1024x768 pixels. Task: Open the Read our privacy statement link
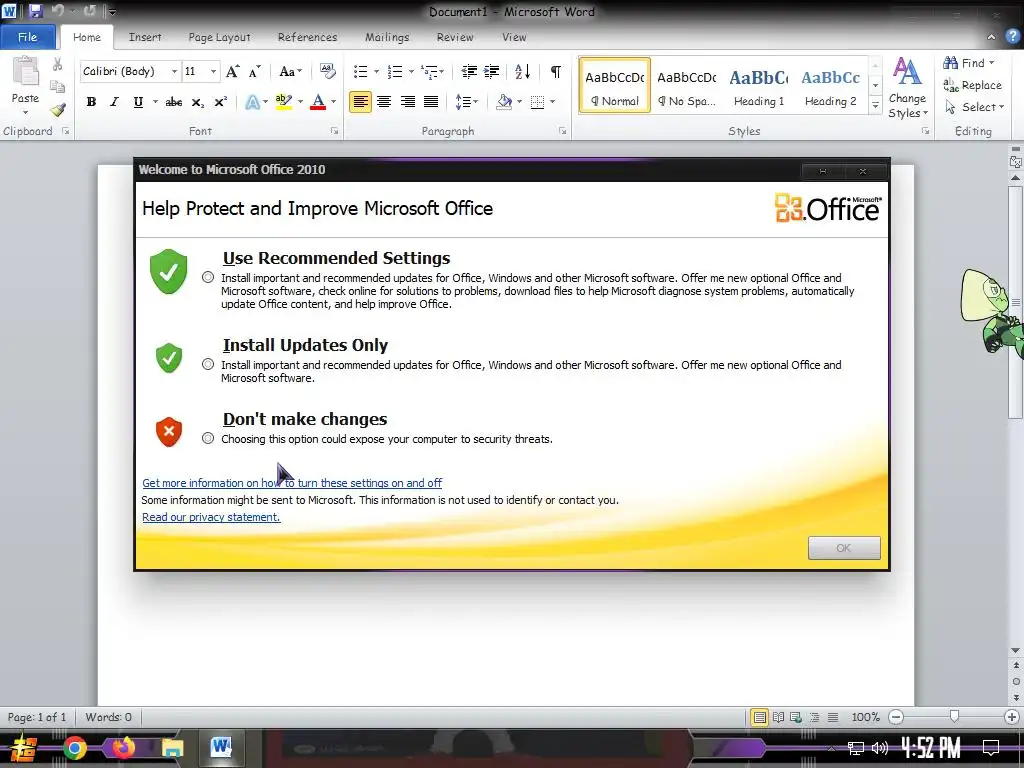211,517
